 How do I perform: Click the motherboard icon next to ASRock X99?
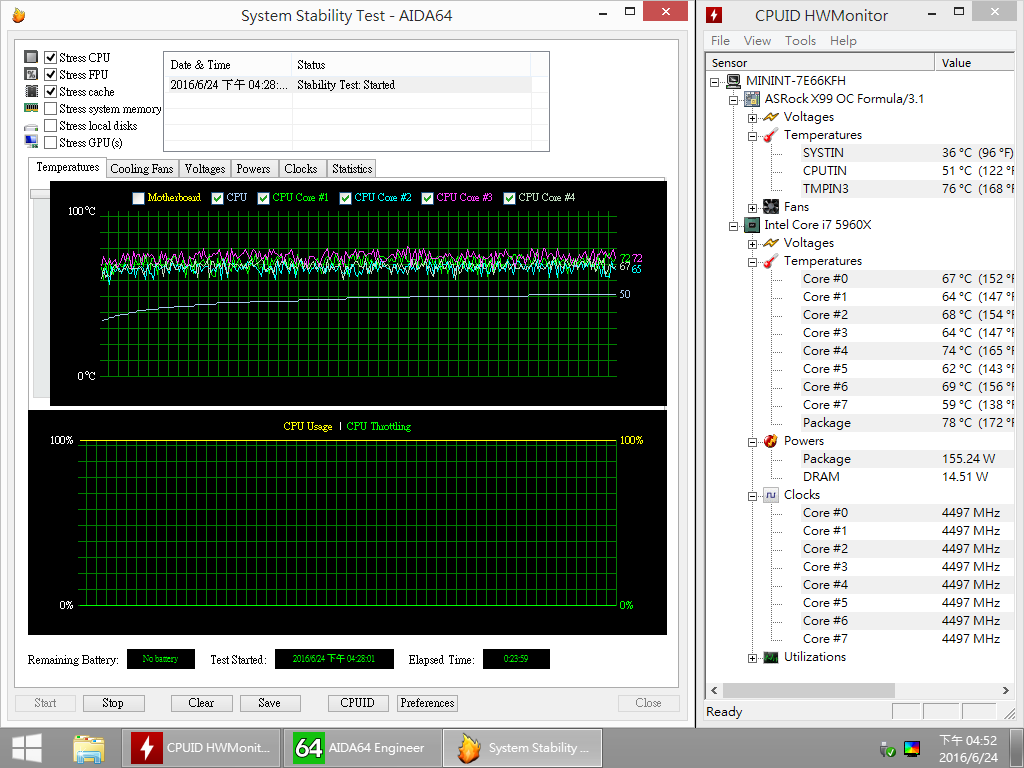[752, 99]
